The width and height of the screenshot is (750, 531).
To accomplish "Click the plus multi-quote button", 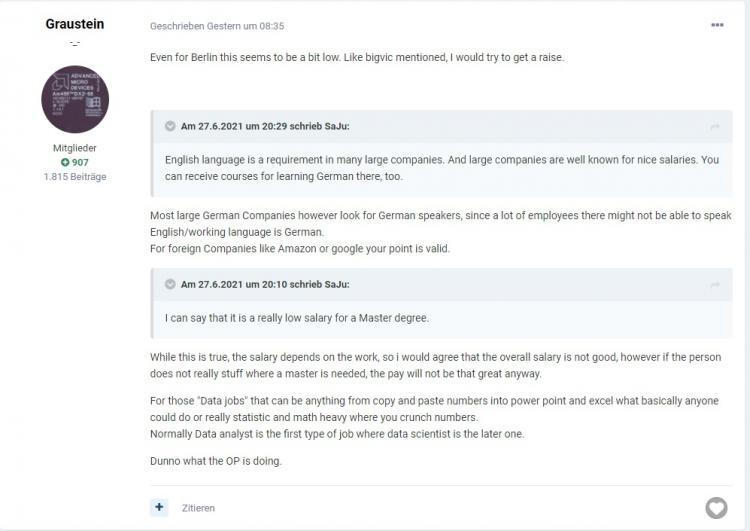I will tap(159, 507).
